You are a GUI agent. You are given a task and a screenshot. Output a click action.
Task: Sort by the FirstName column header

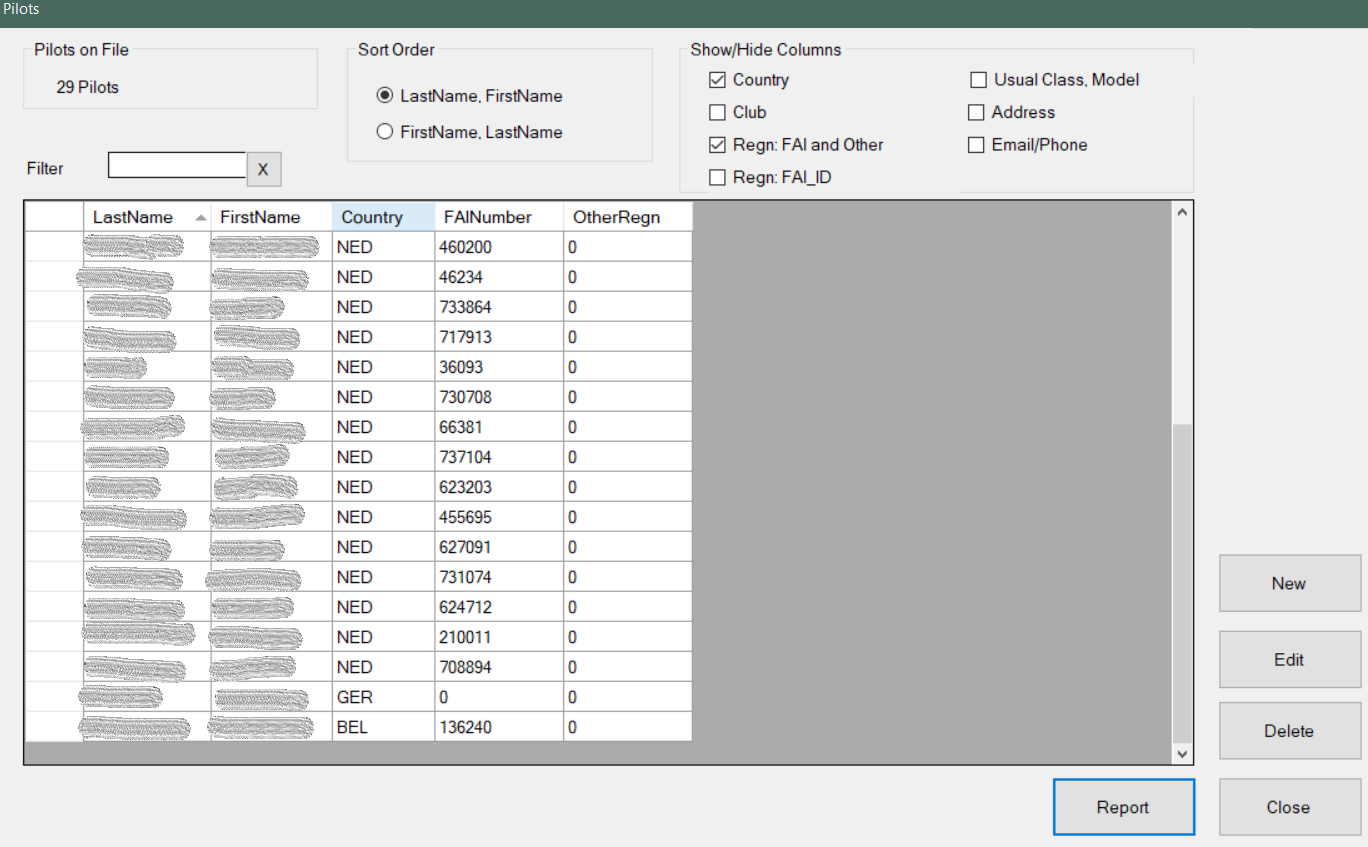coord(271,217)
